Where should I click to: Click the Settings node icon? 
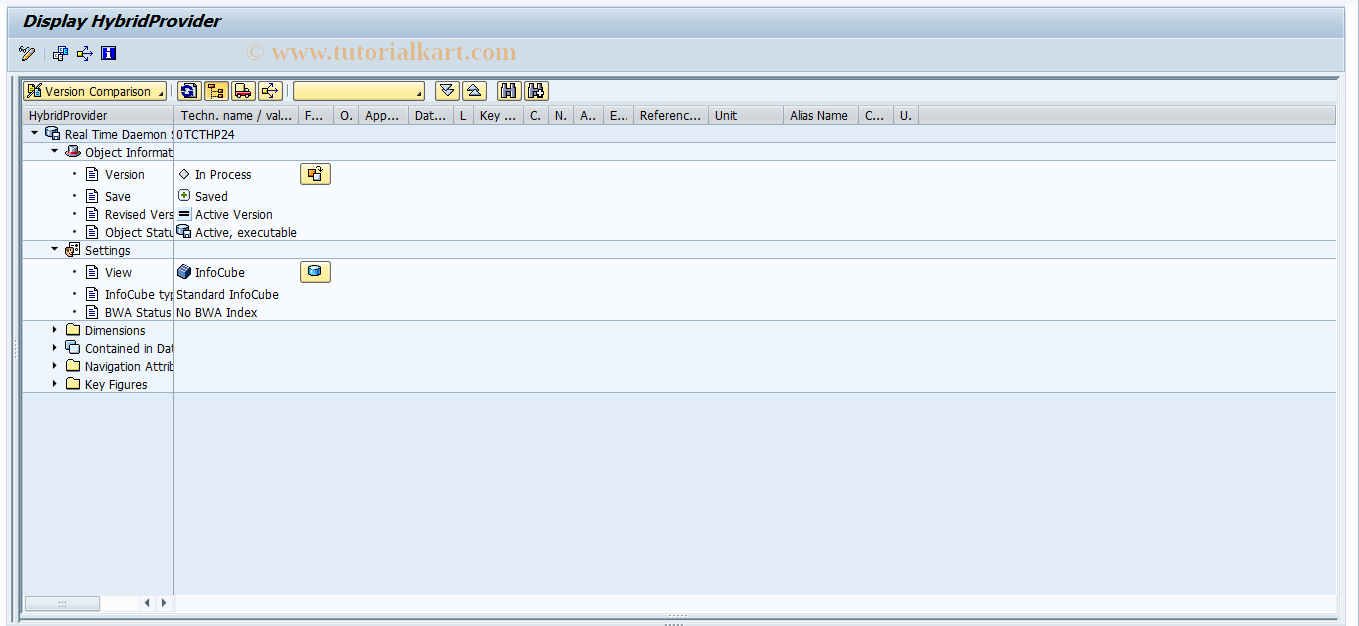[x=73, y=250]
